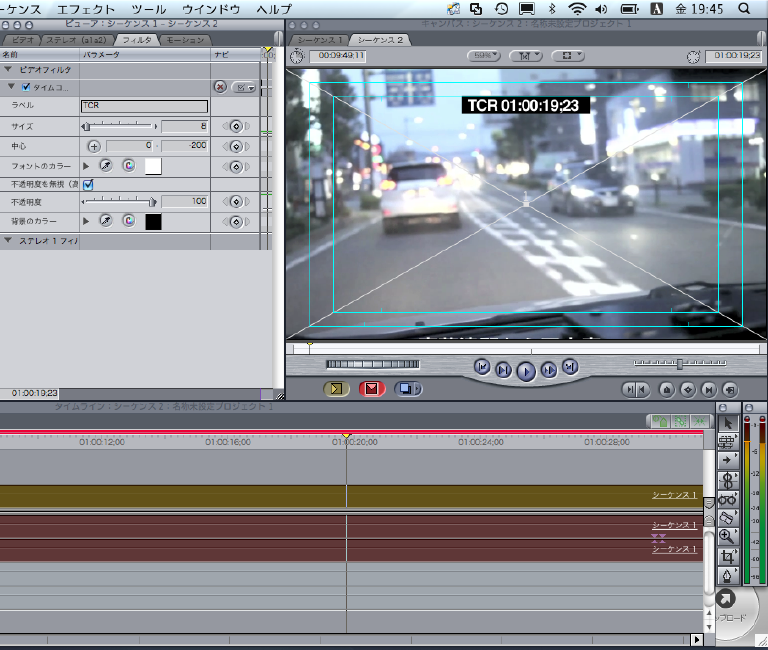Click the red remove-filter X button

pyautogui.click(x=220, y=87)
